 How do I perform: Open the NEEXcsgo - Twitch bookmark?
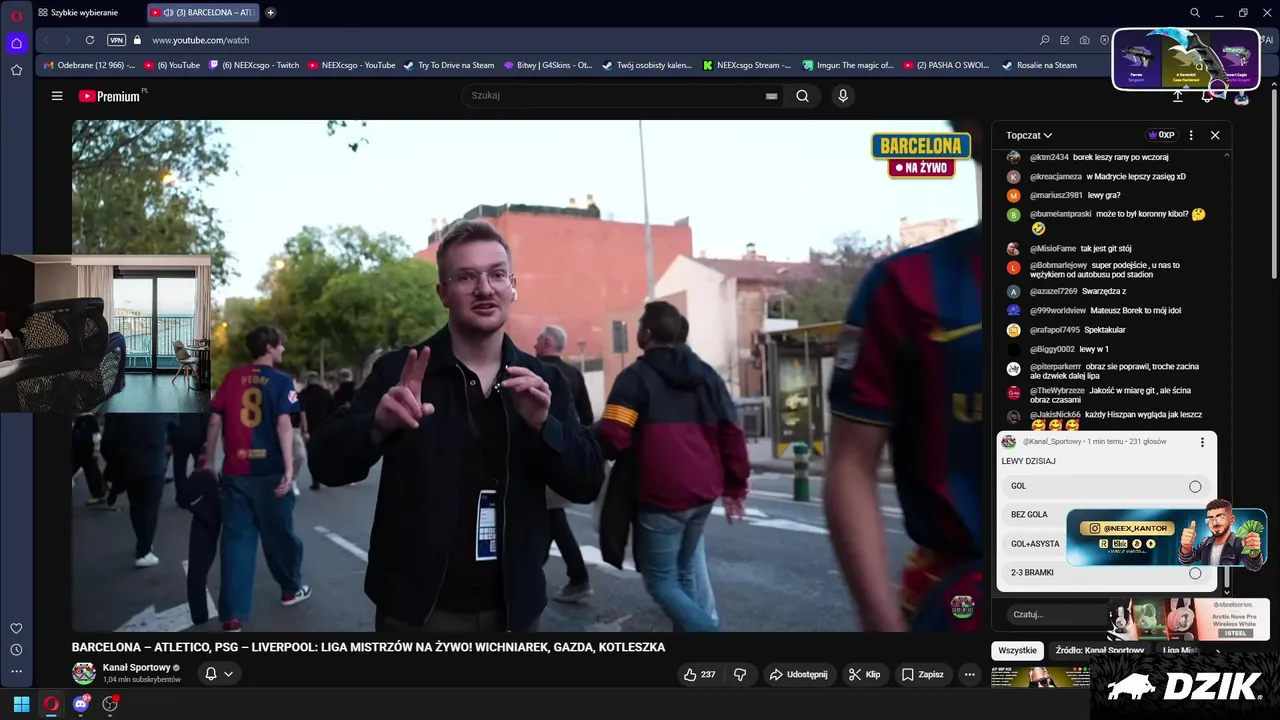[x=253, y=65]
